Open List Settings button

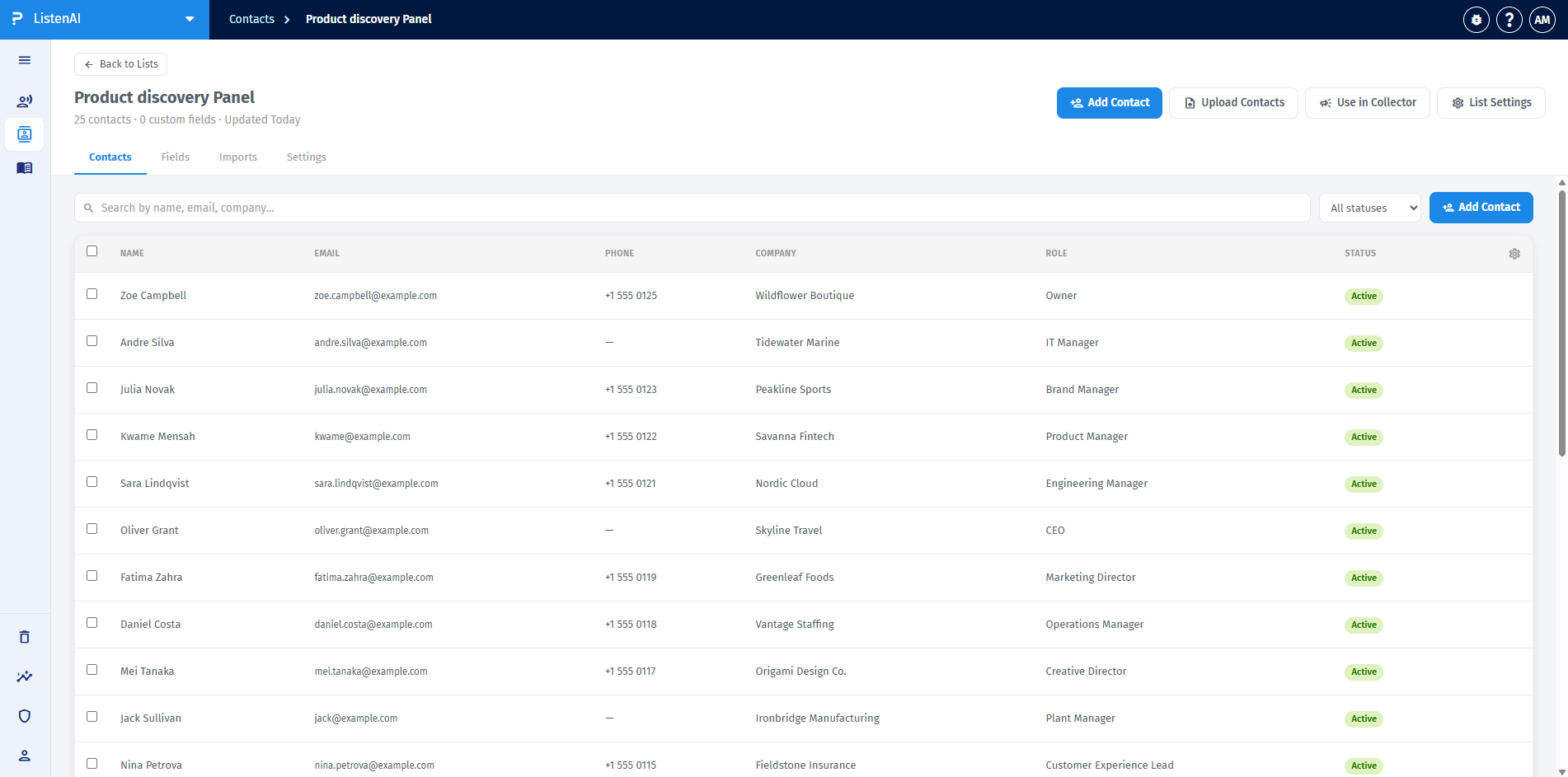pyautogui.click(x=1491, y=103)
